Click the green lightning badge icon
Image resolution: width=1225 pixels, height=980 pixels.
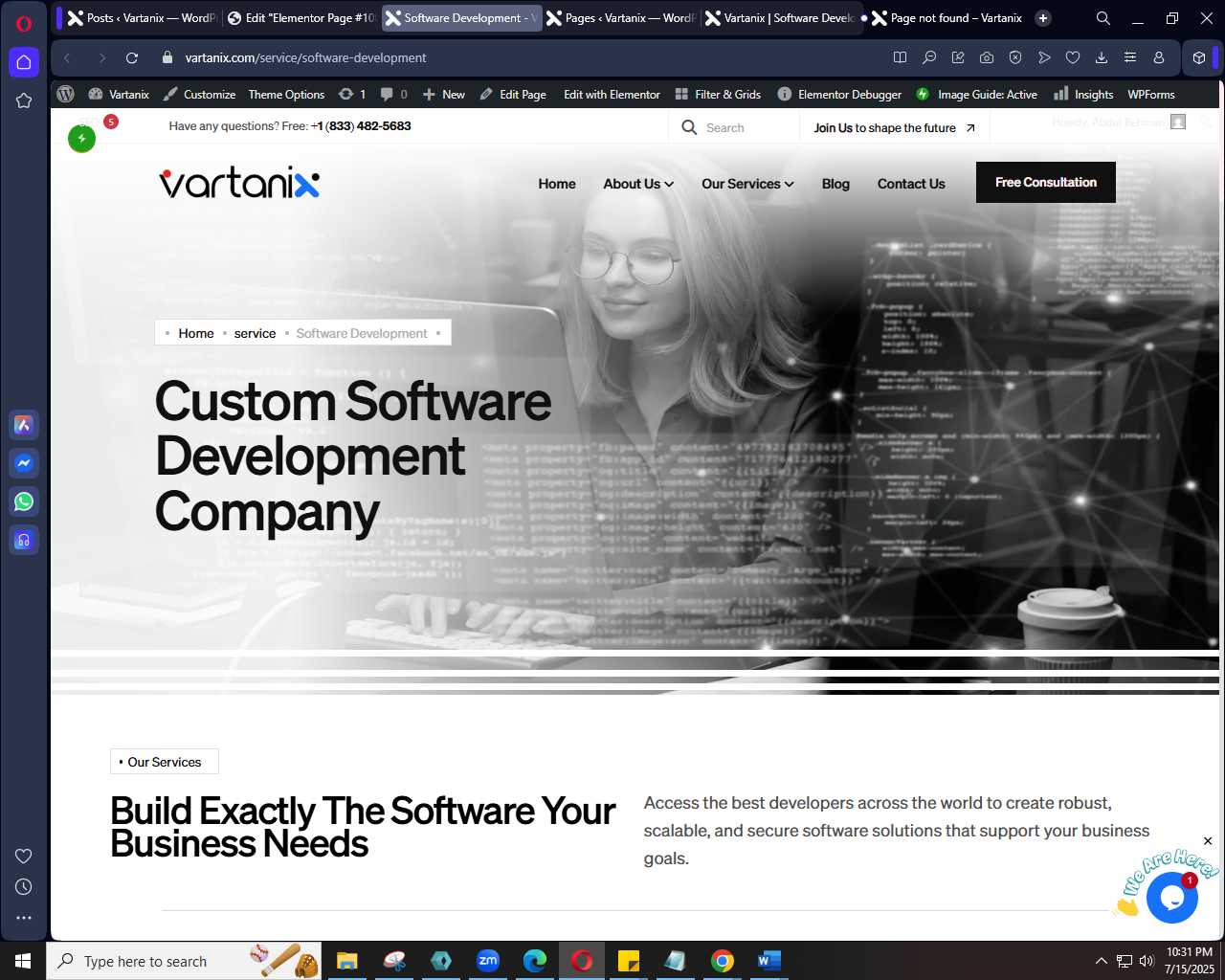[82, 139]
